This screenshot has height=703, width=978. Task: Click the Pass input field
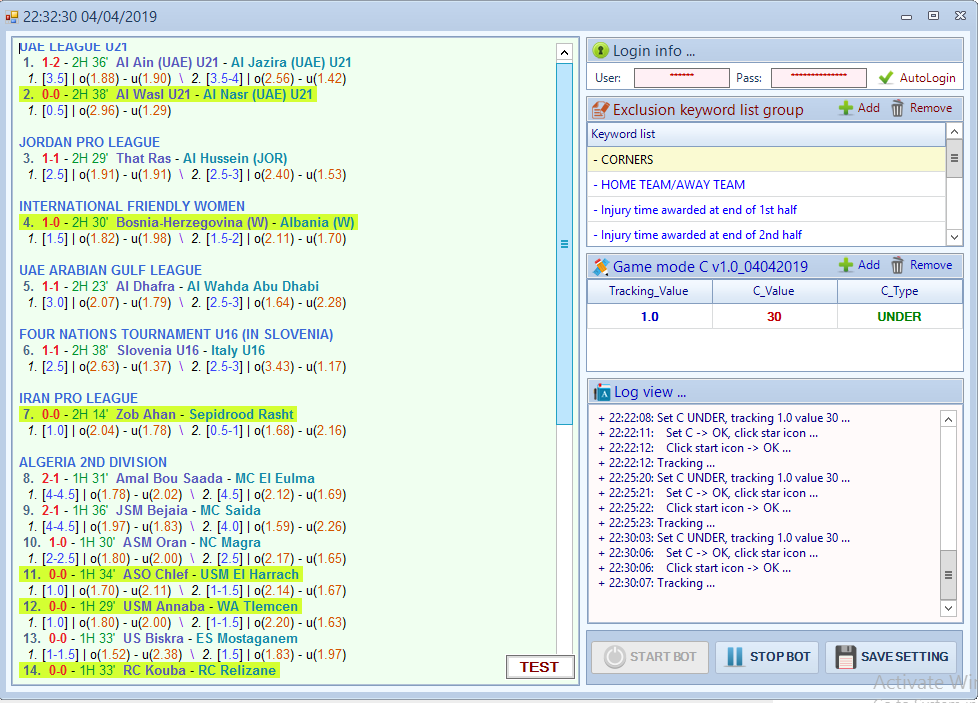click(x=818, y=78)
